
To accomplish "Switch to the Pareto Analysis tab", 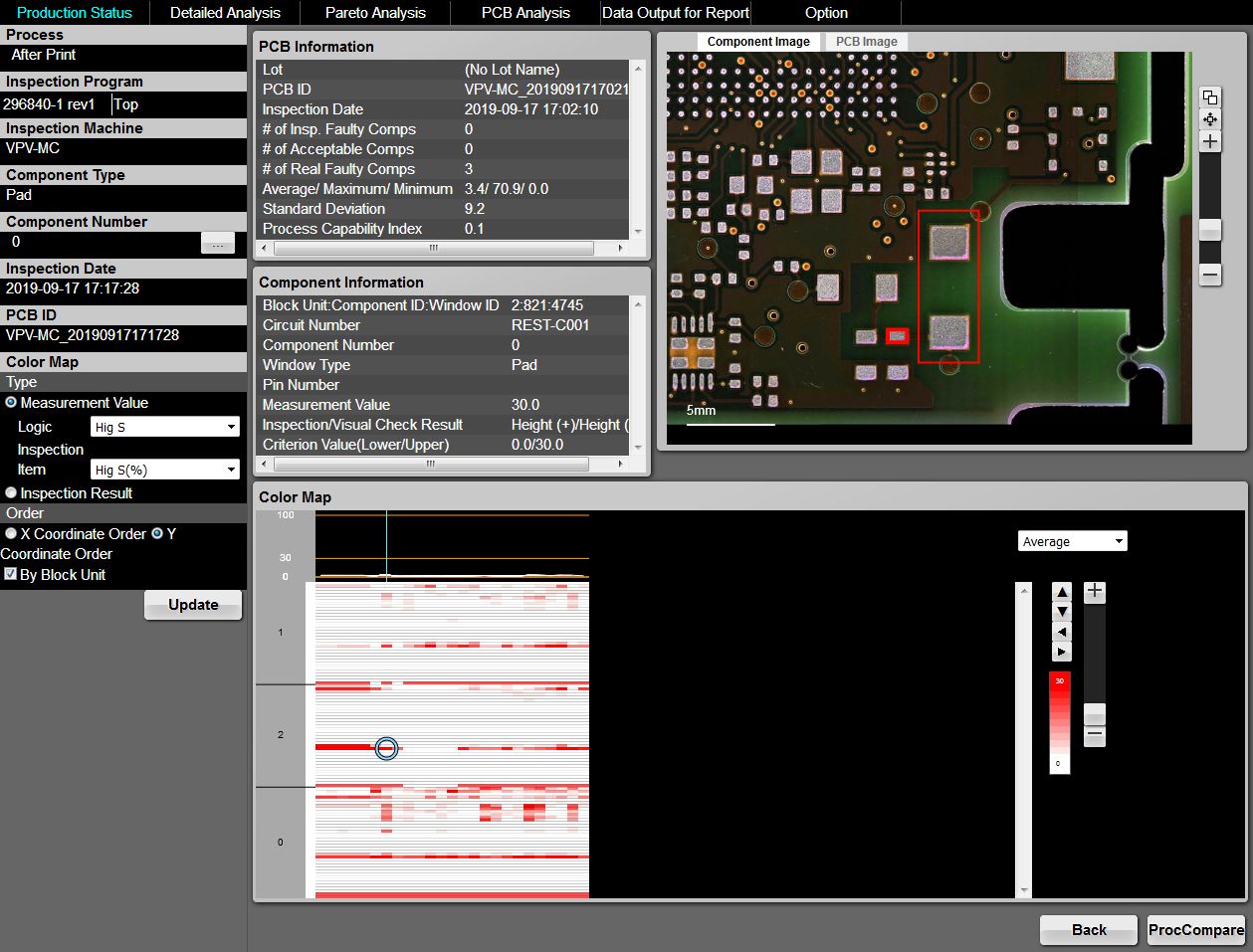I will click(375, 13).
